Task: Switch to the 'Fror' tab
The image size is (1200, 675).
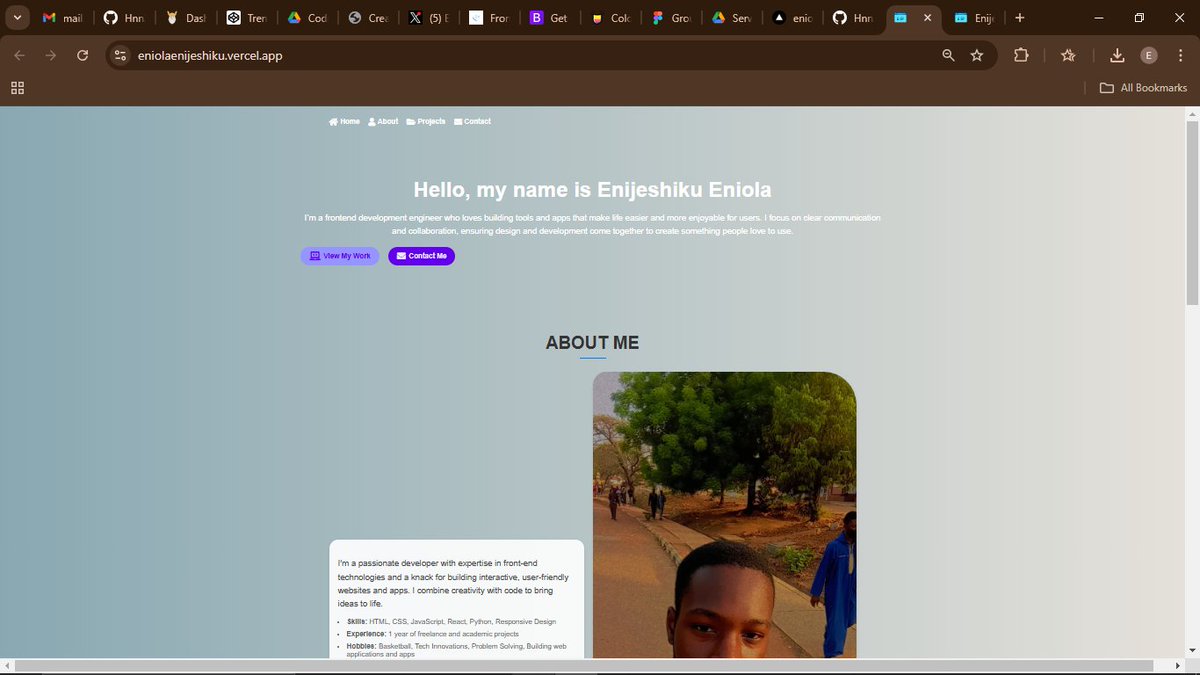Action: click(490, 18)
